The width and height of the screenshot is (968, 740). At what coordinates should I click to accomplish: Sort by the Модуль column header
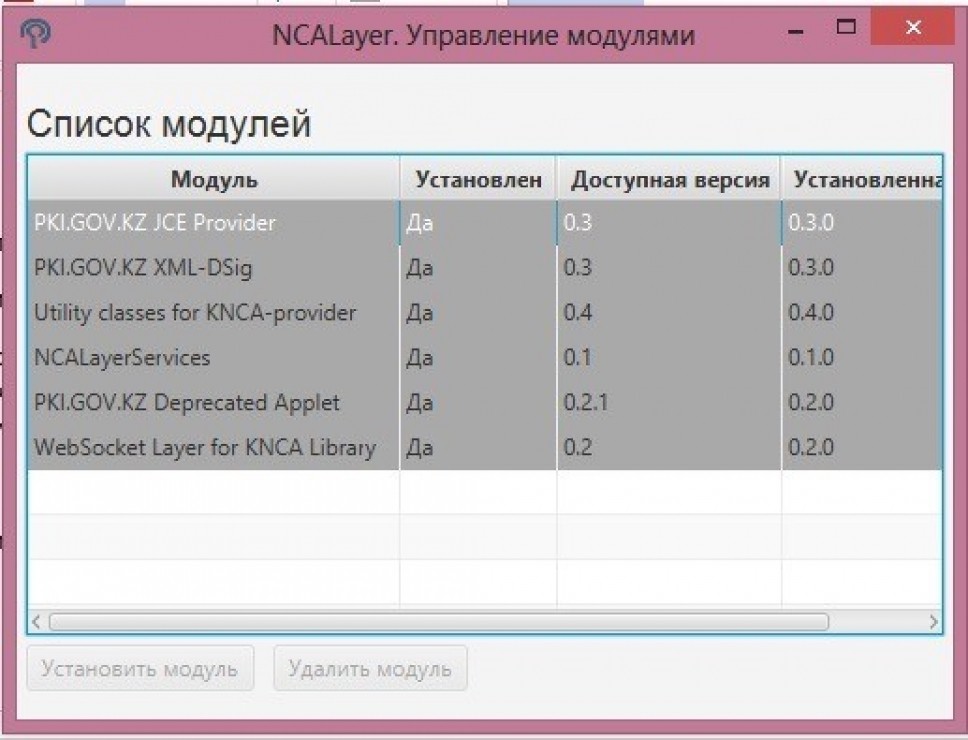(214, 179)
